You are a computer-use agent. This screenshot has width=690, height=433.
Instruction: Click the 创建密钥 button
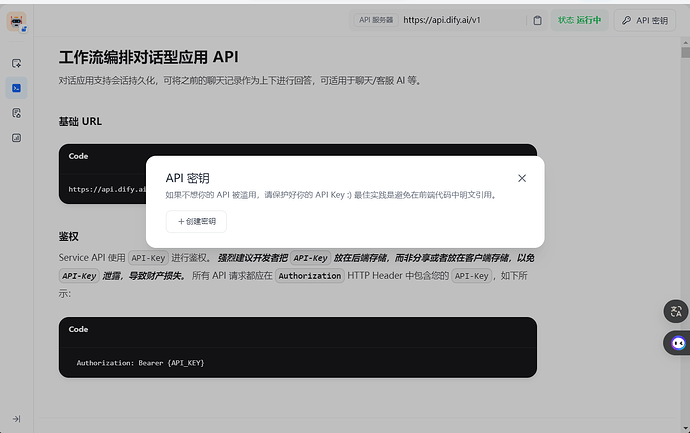point(196,221)
